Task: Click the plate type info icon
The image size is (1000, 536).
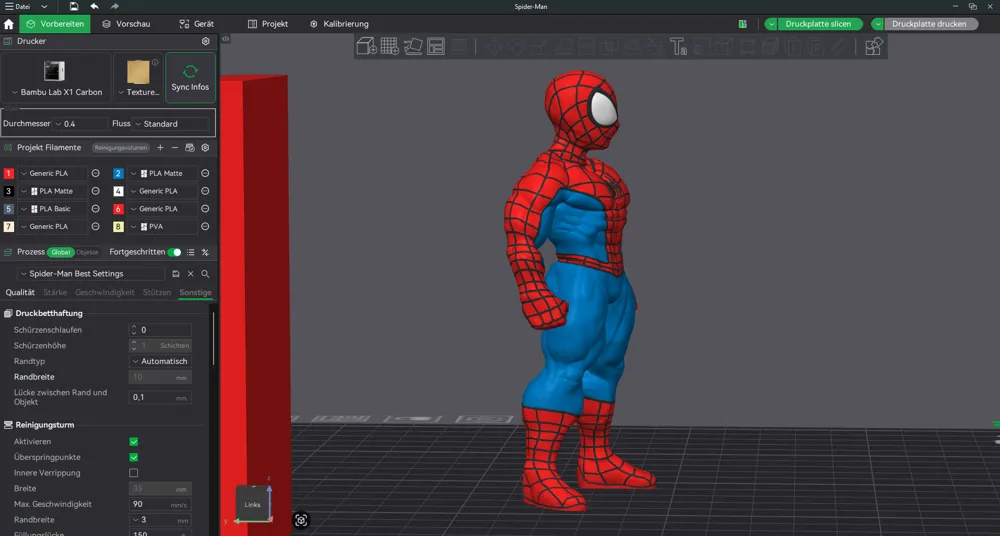Action: click(155, 63)
